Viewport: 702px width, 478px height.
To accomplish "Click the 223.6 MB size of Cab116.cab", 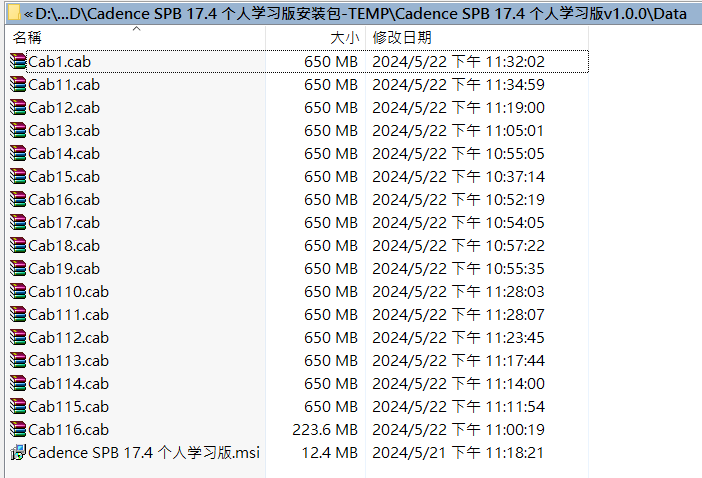I will 325,429.
